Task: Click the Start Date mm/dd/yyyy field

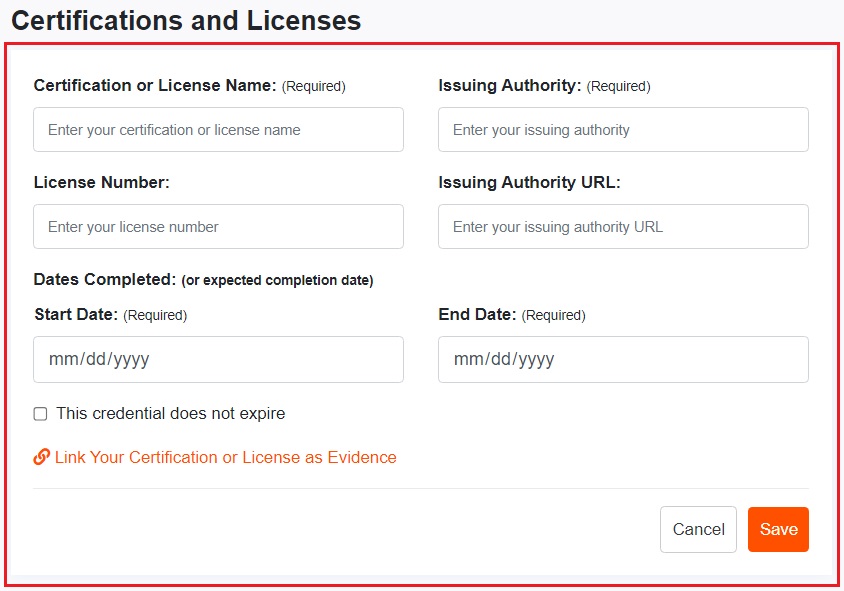Action: 218,359
